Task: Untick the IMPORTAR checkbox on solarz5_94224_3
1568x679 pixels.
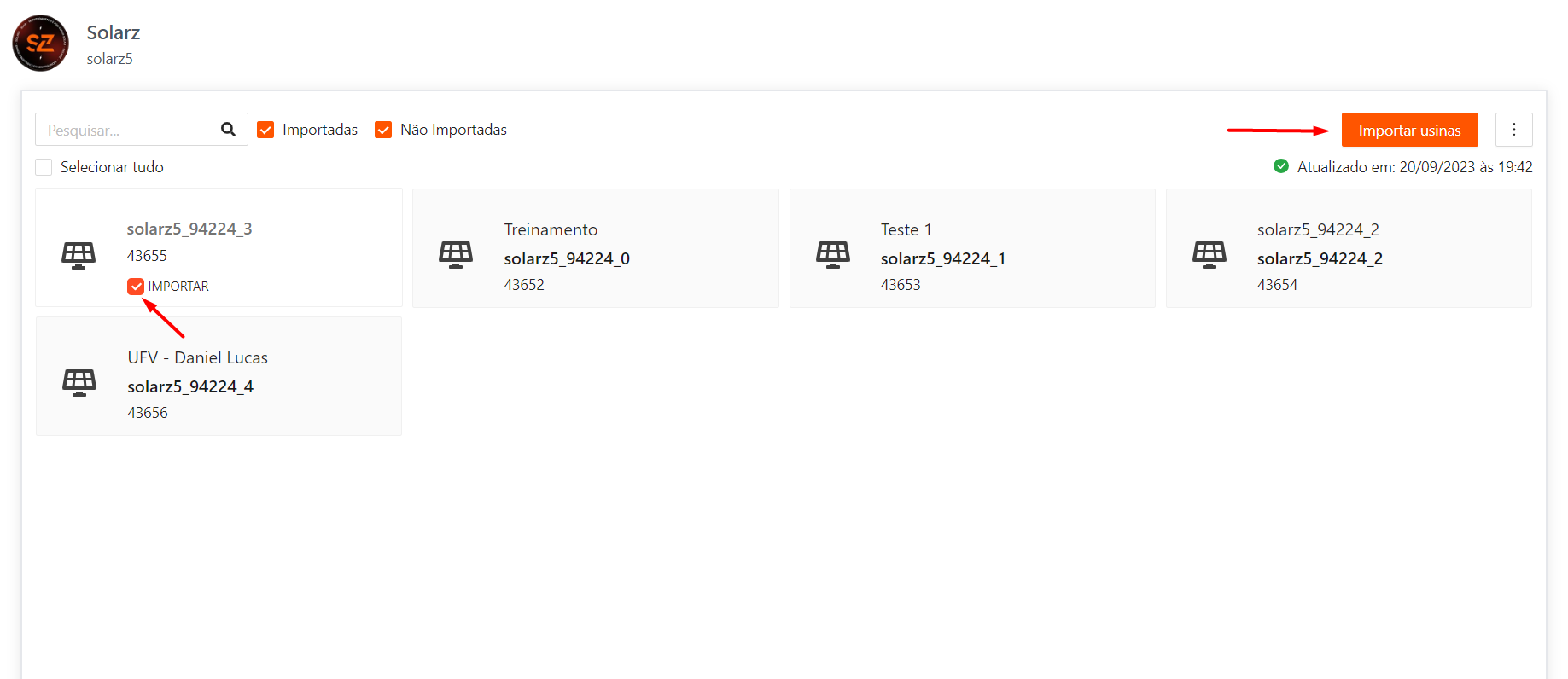Action: pos(136,287)
